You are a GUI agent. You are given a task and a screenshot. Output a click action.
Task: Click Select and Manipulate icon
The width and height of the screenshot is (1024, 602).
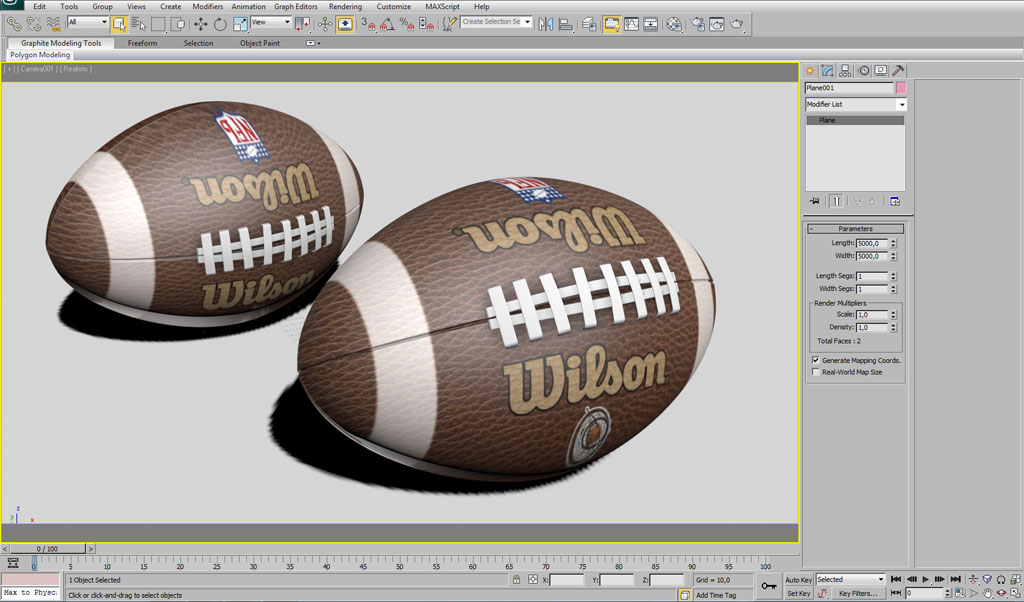[x=325, y=24]
